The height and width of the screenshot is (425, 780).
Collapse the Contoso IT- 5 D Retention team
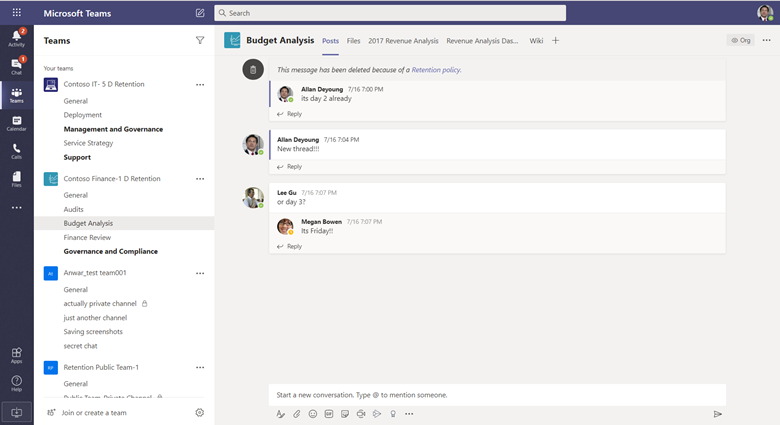click(104, 84)
